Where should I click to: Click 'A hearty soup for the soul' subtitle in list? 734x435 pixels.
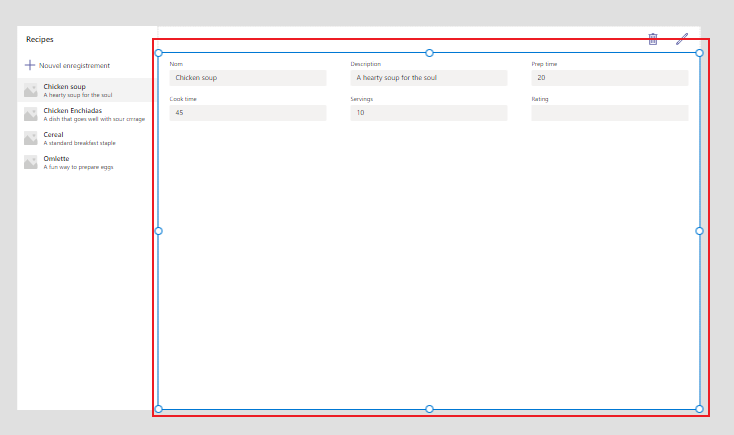point(78,95)
